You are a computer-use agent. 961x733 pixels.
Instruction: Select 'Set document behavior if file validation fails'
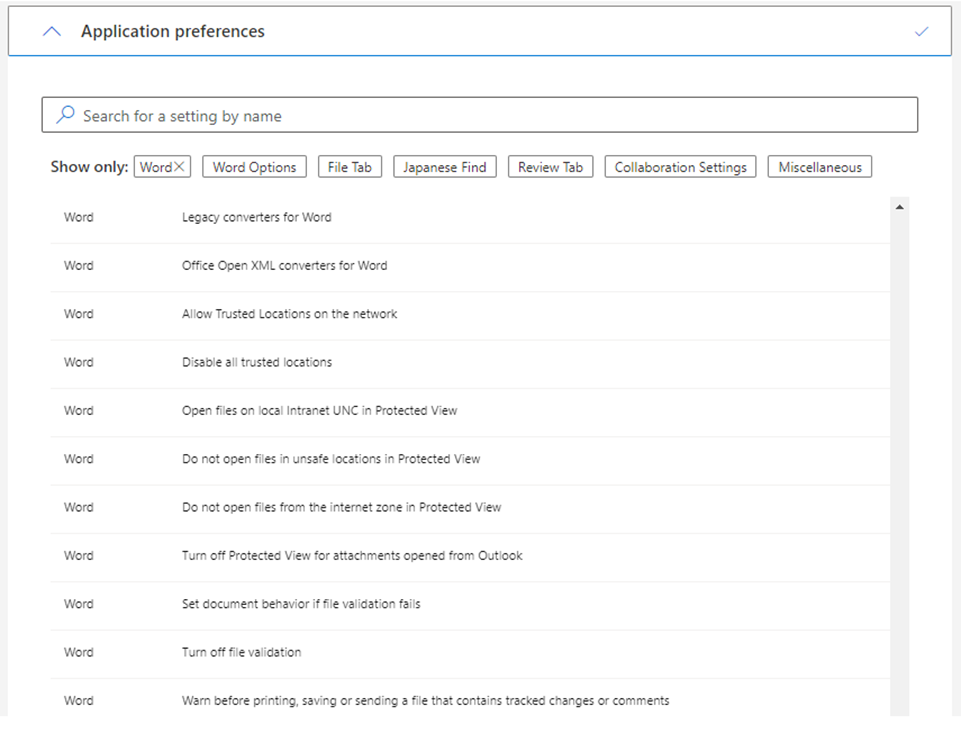pos(301,604)
